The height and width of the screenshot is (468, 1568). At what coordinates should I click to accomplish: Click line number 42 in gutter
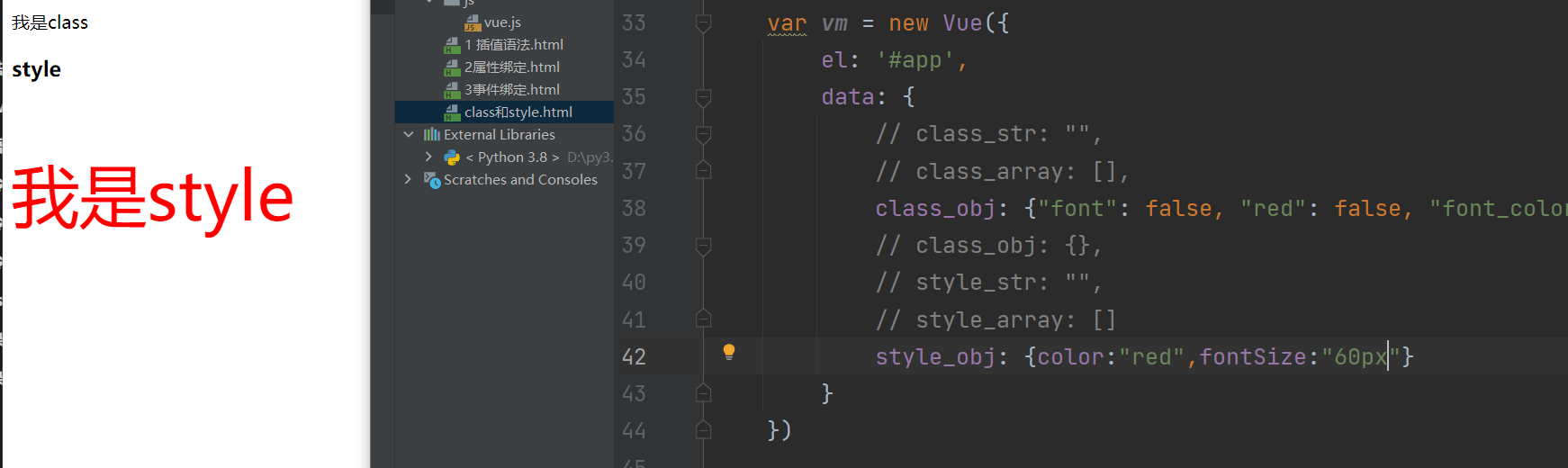point(634,356)
